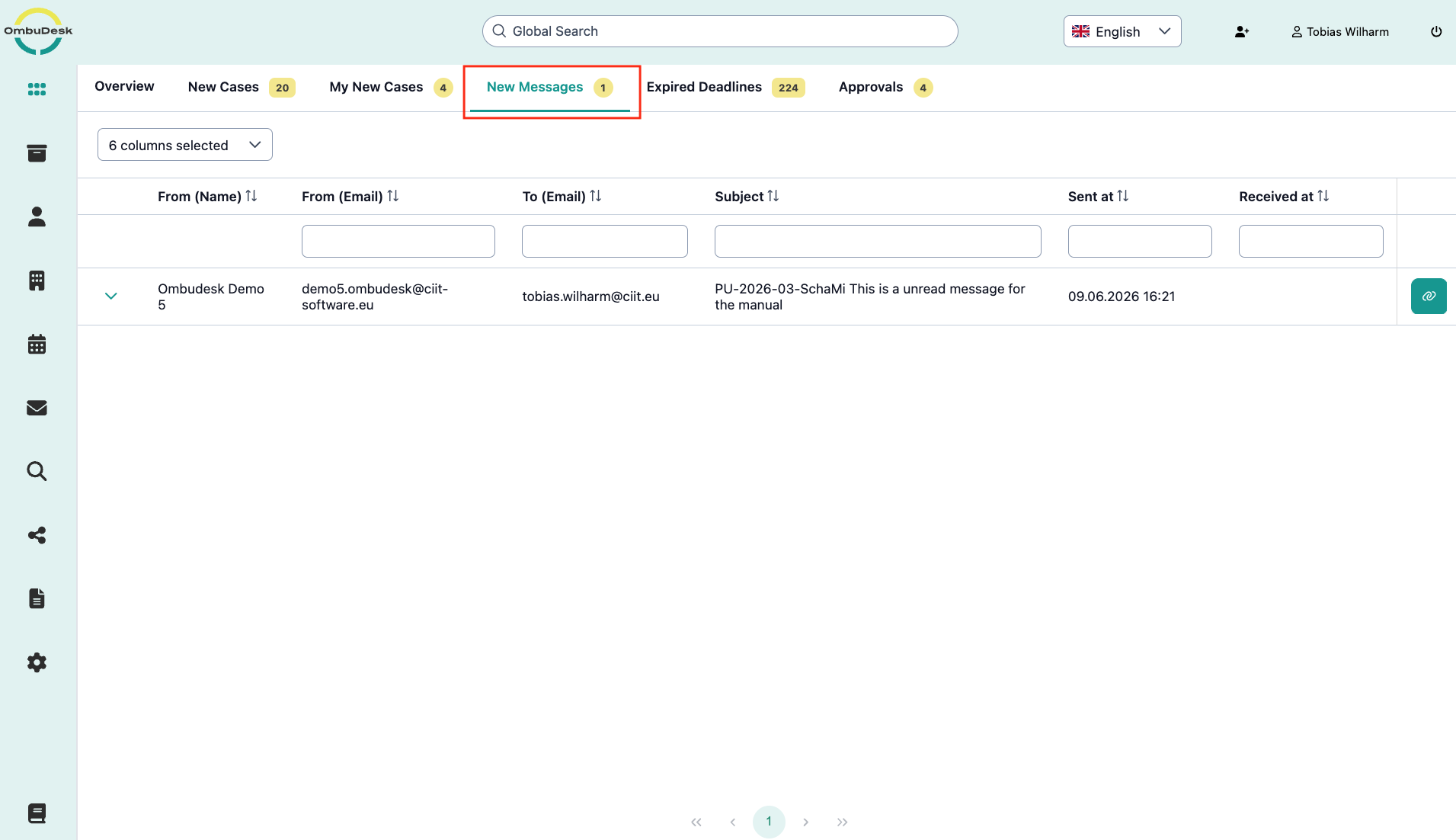Click the Tobias Wilharm user profile
The image size is (1456, 840).
pos(1340,31)
